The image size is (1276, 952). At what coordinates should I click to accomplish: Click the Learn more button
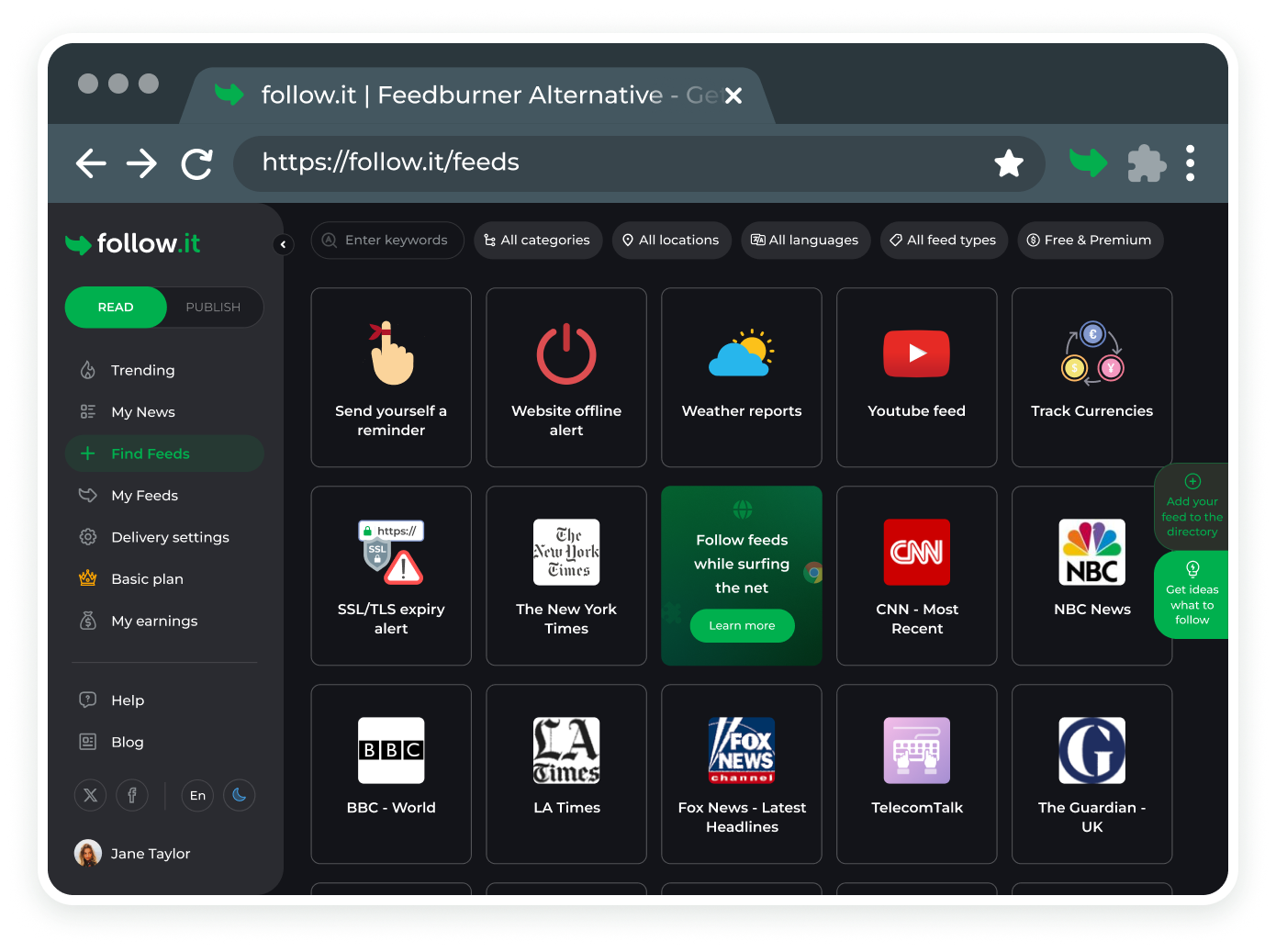[x=742, y=626]
